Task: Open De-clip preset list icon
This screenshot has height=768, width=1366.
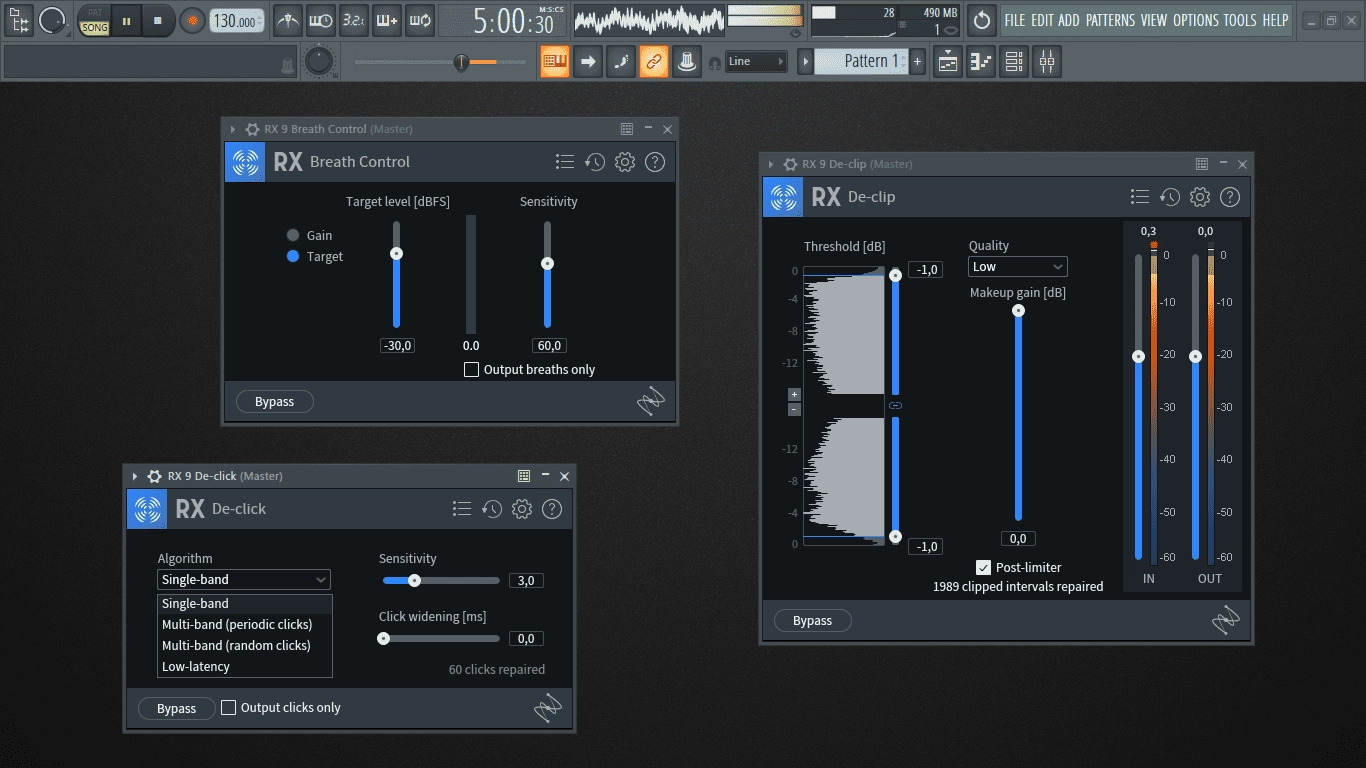Action: [1140, 197]
